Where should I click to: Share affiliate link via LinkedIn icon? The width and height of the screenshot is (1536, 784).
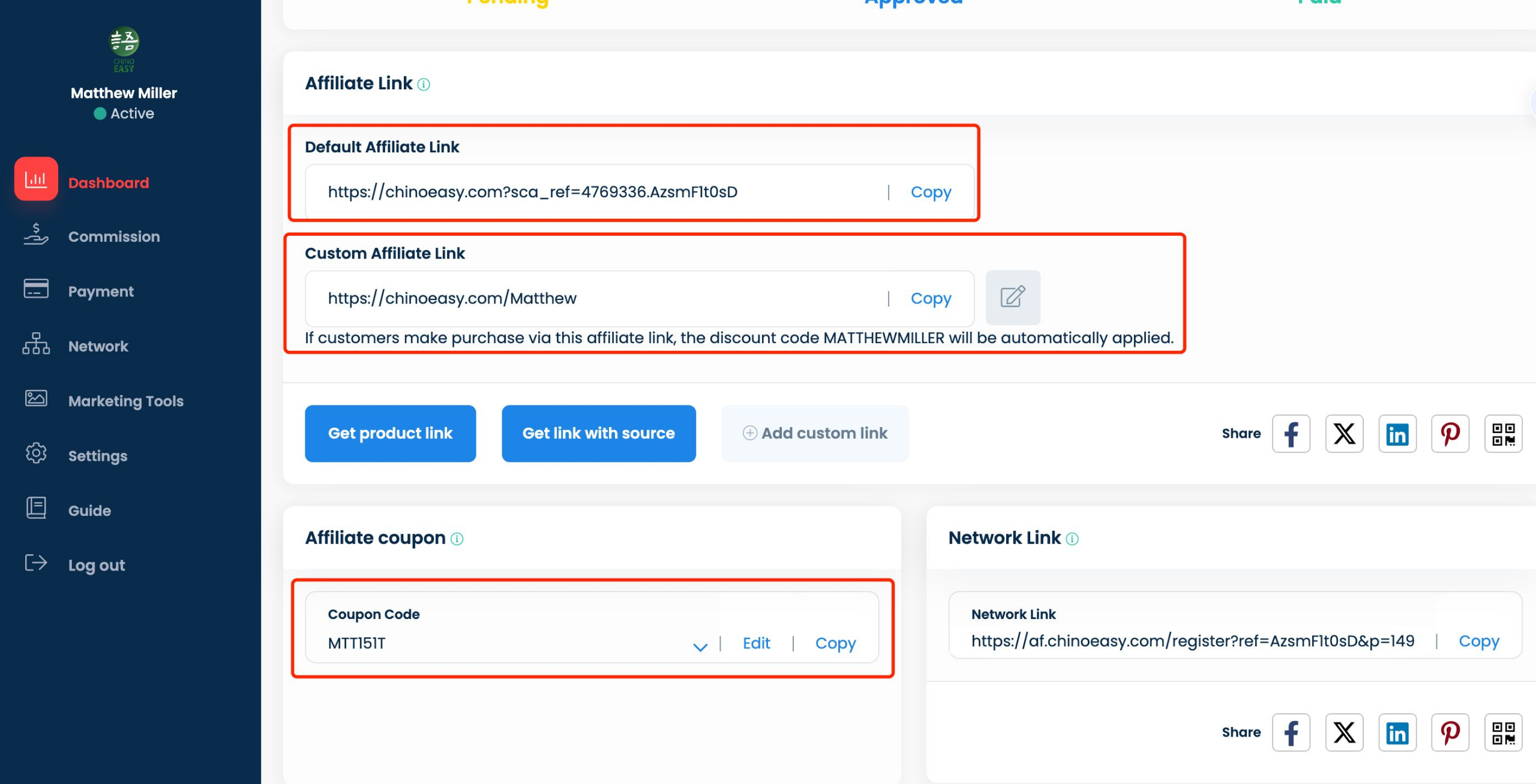click(1397, 434)
